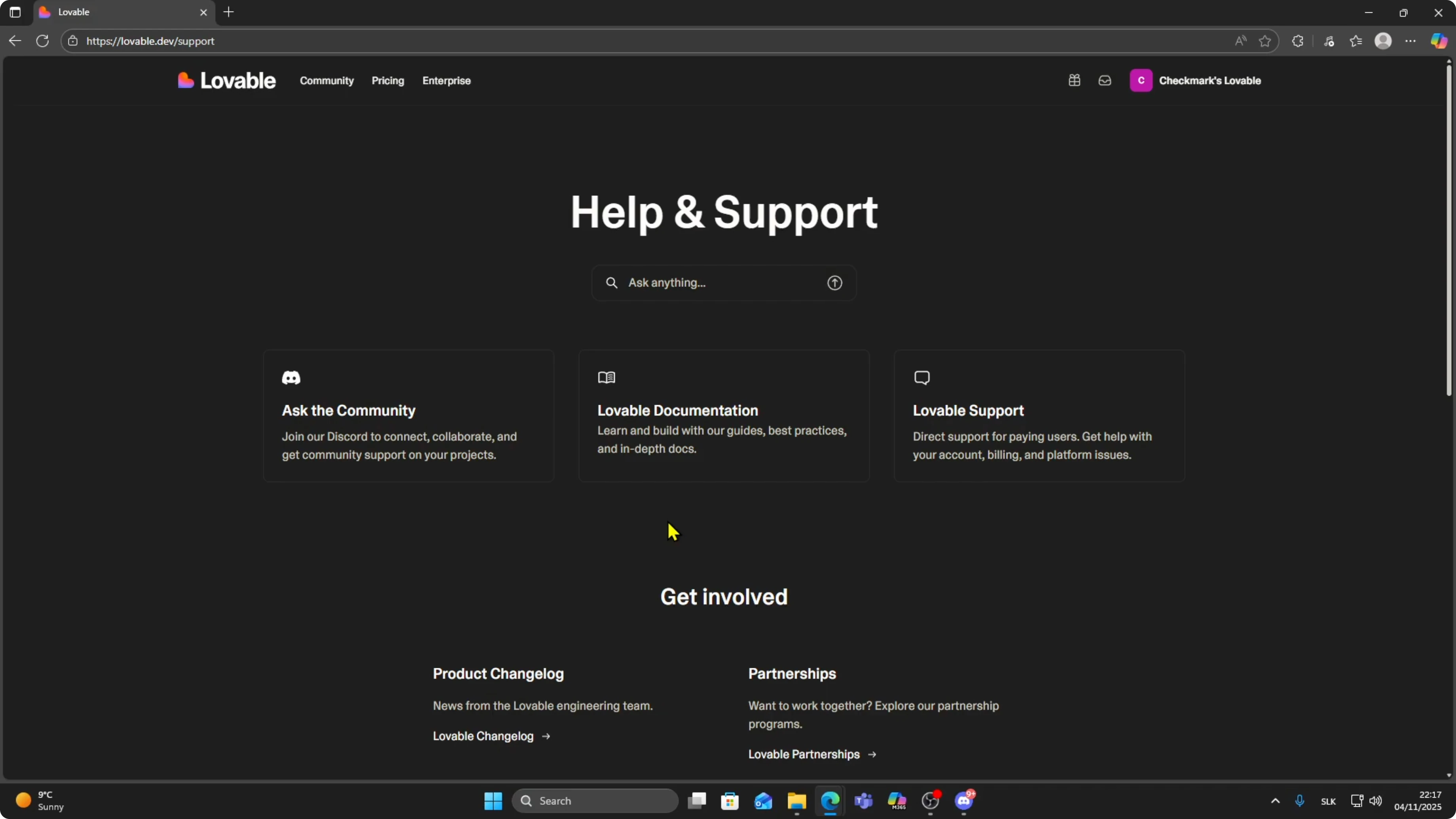
Task: Open the browser profile avatar
Action: click(x=1383, y=41)
